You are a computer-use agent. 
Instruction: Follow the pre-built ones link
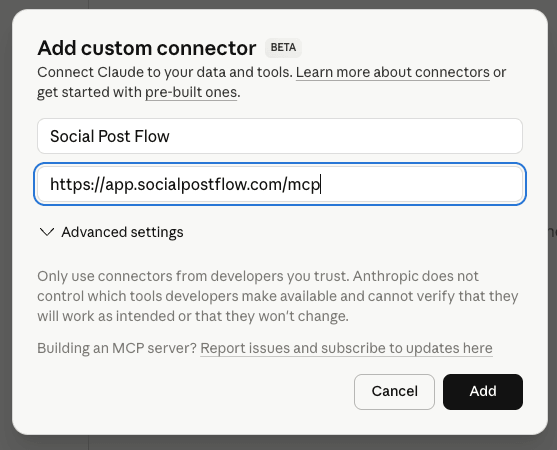coord(191,92)
